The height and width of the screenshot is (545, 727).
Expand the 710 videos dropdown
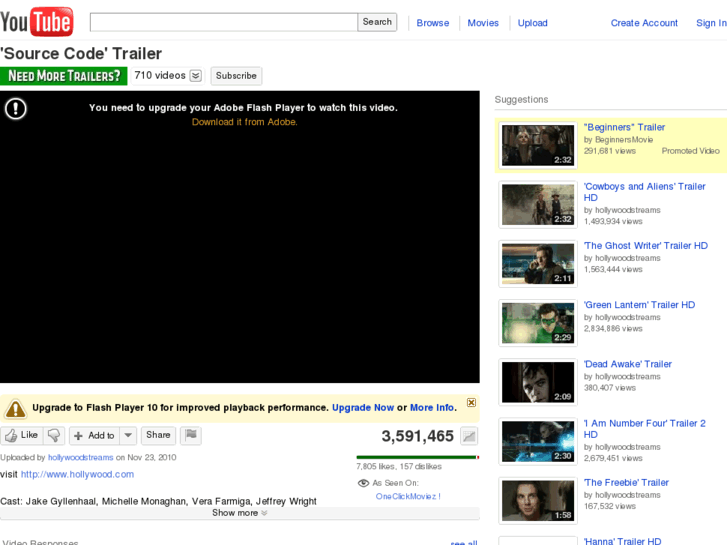point(196,76)
